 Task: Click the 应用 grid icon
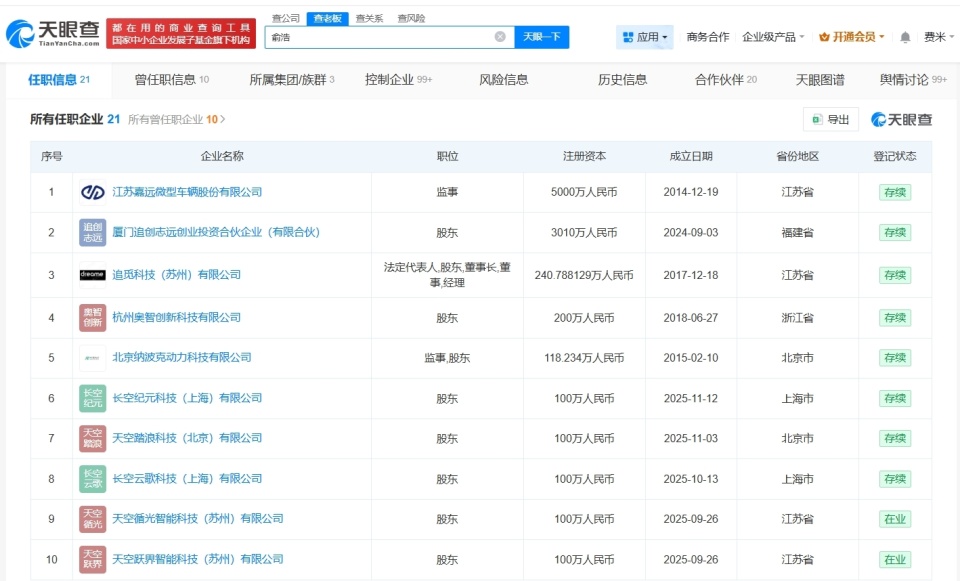coord(626,36)
